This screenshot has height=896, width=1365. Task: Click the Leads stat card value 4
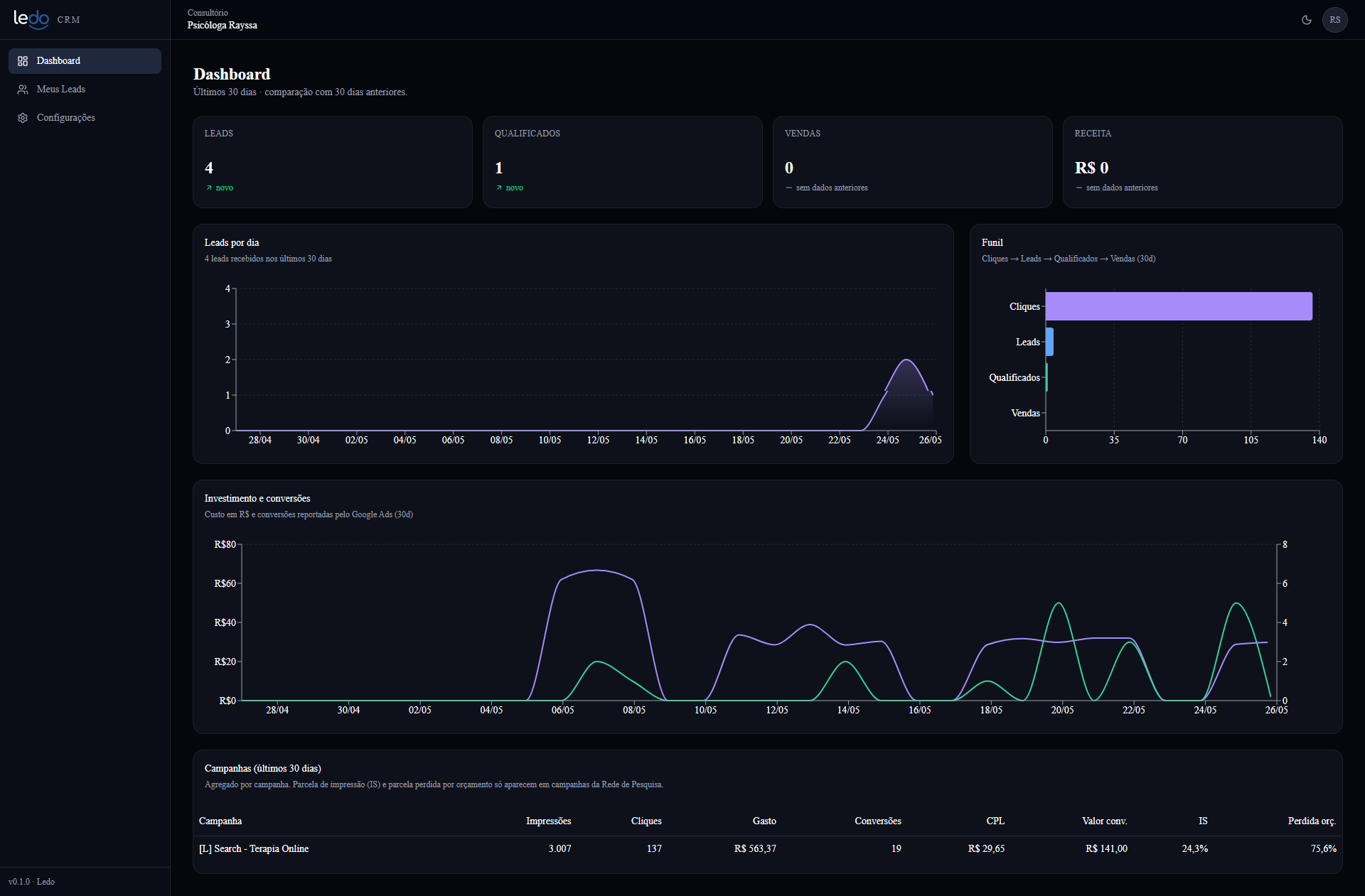pyautogui.click(x=209, y=168)
